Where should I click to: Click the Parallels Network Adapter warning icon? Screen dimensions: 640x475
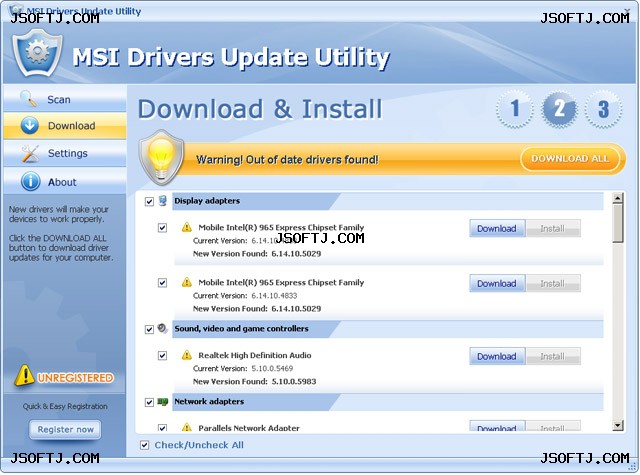[x=187, y=428]
